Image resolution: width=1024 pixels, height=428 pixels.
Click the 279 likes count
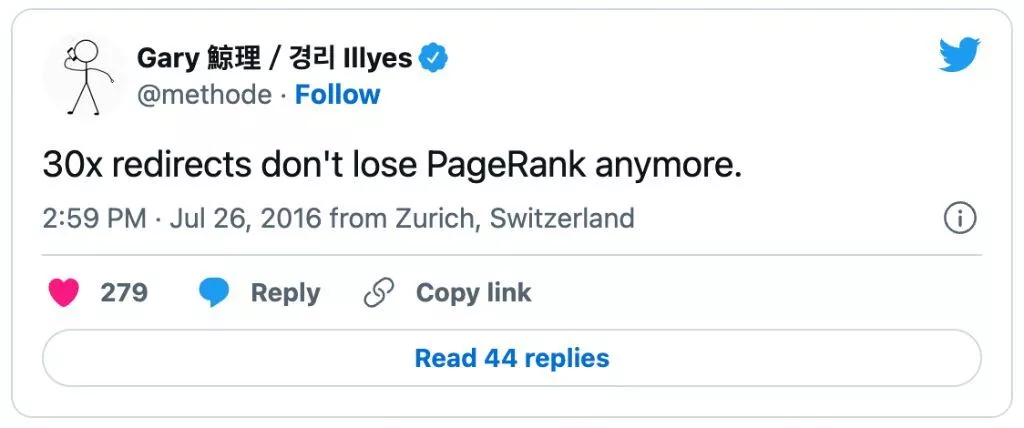[x=124, y=293]
